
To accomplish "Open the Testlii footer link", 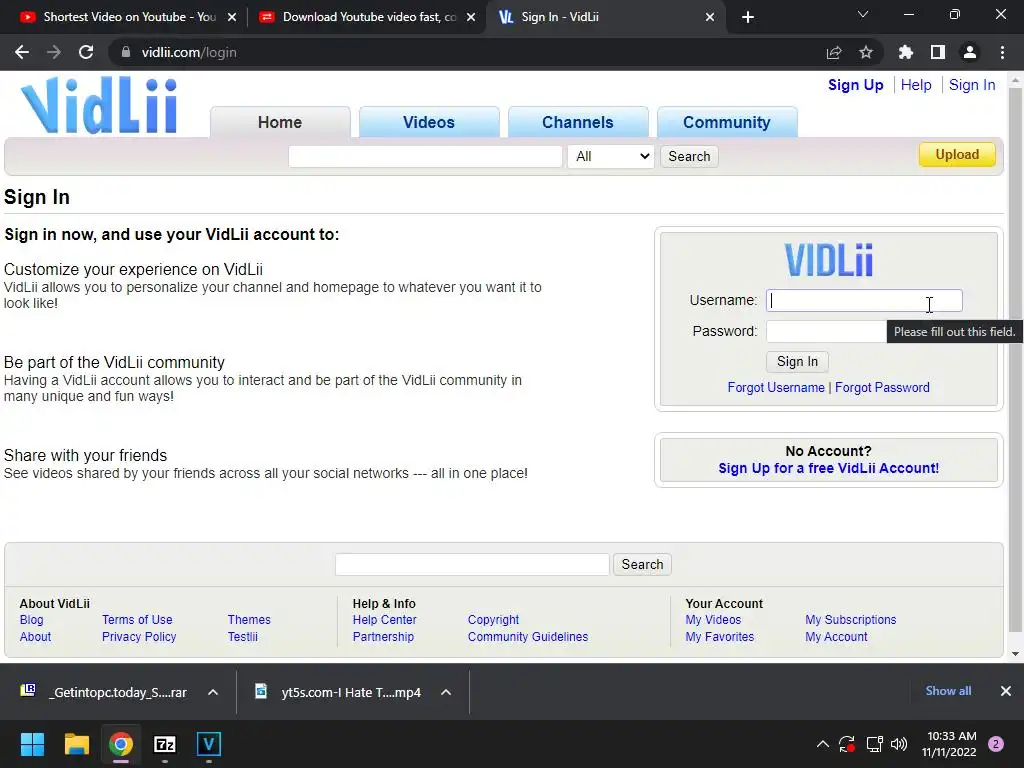I will point(242,637).
